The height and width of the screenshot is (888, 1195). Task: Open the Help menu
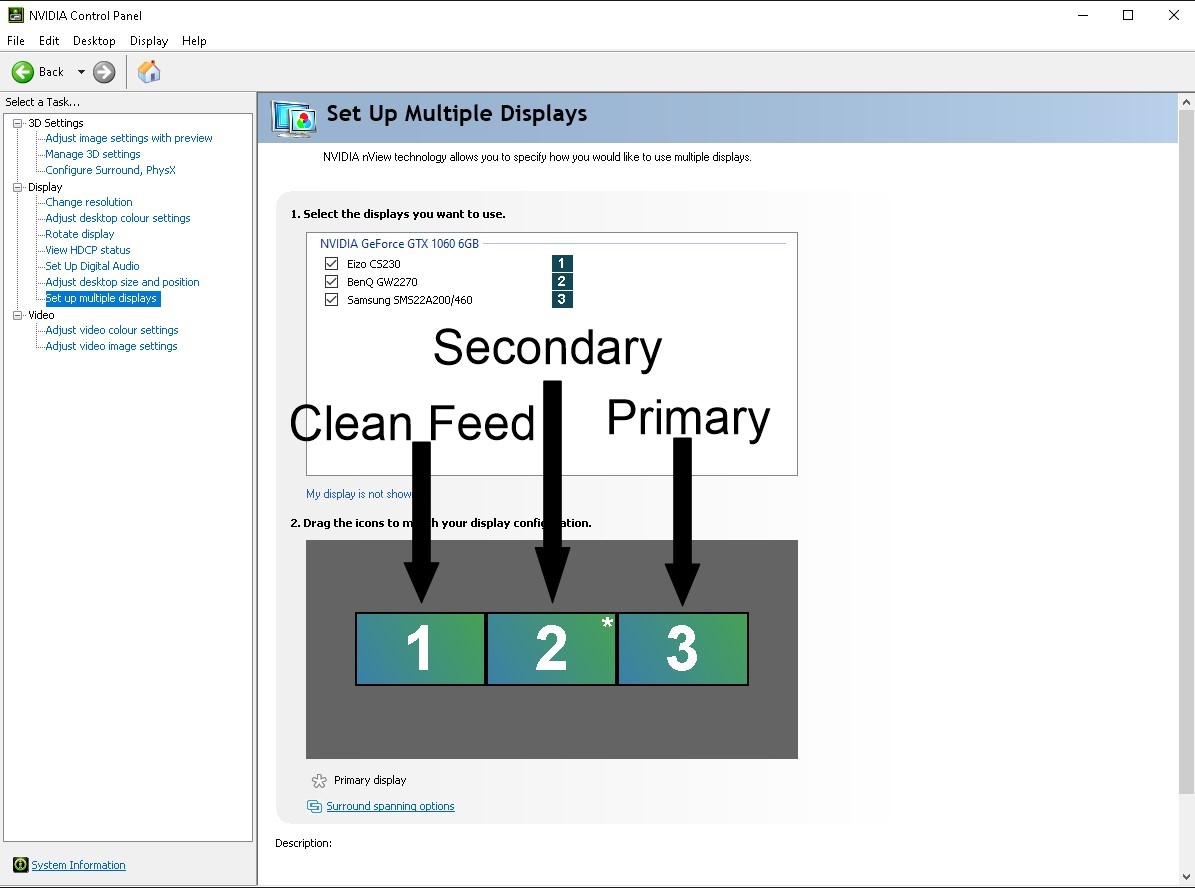194,40
